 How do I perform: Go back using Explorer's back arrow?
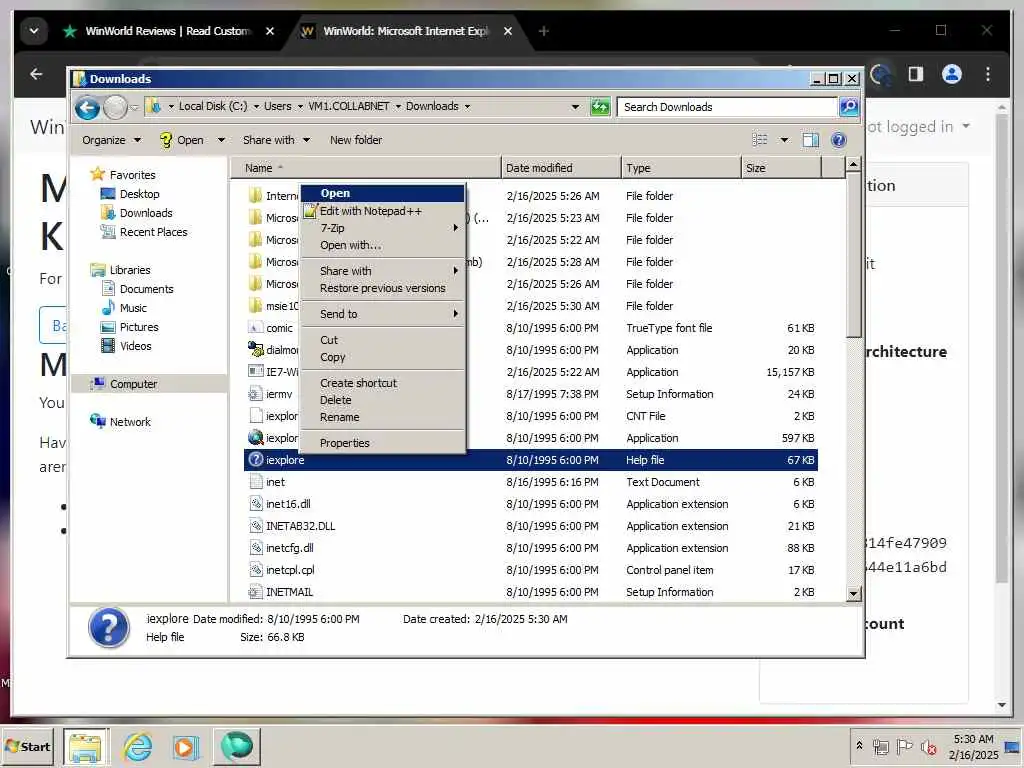pos(86,107)
